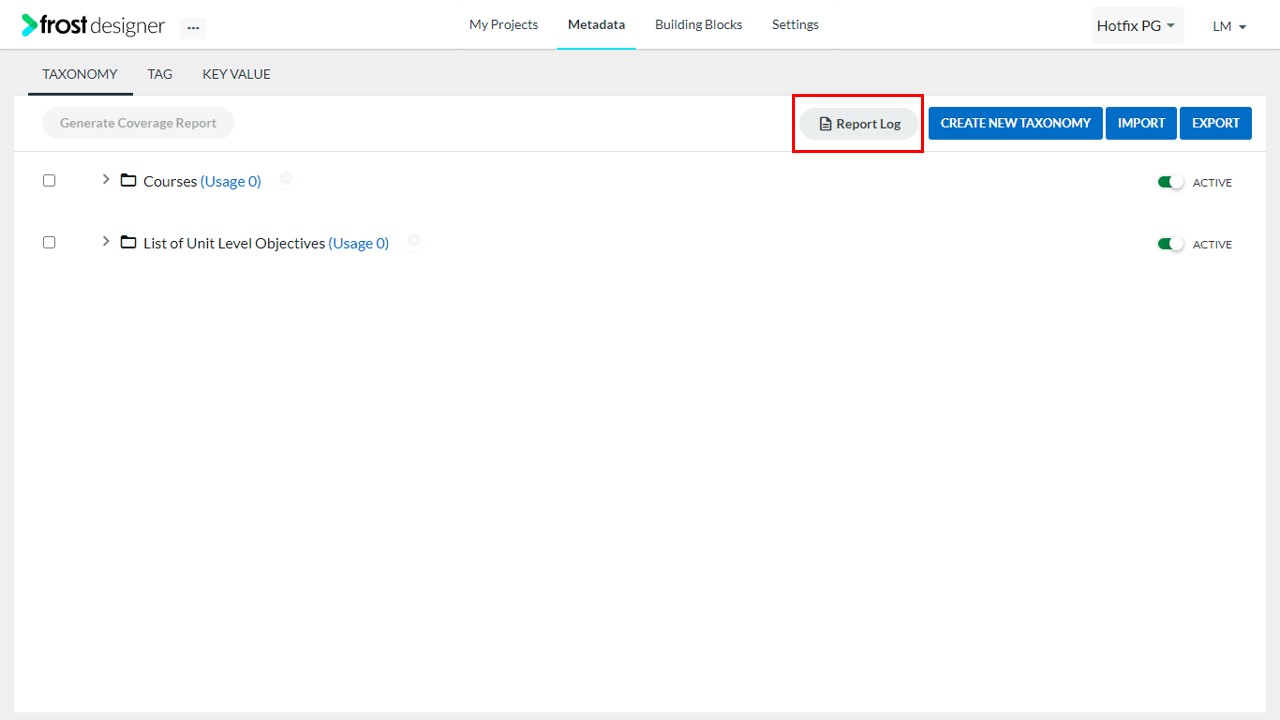
Task: Click the faint options icon after Courses
Action: click(286, 179)
